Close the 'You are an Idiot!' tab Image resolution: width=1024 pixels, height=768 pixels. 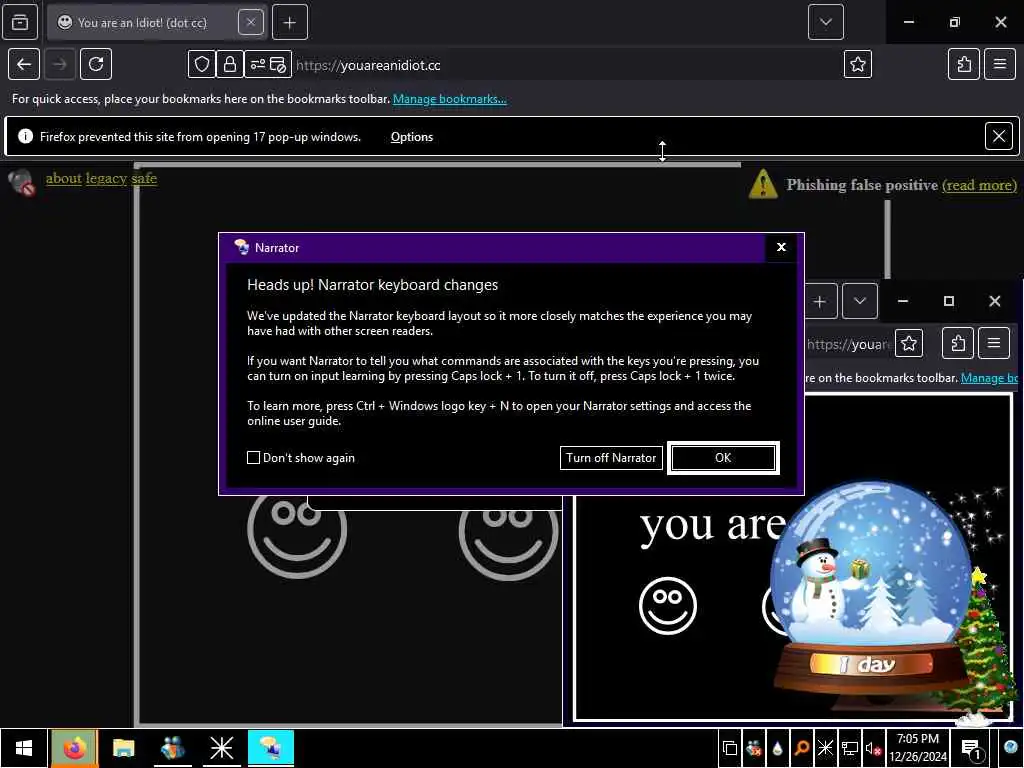pyautogui.click(x=251, y=22)
